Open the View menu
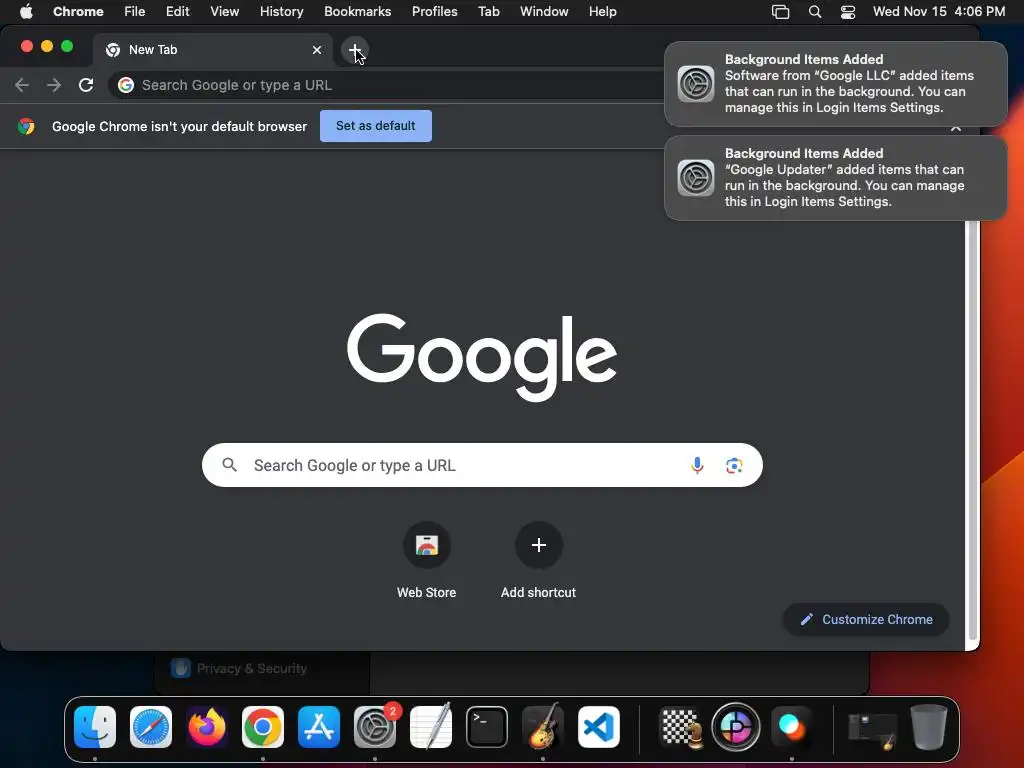This screenshot has height=768, width=1024. tap(224, 12)
